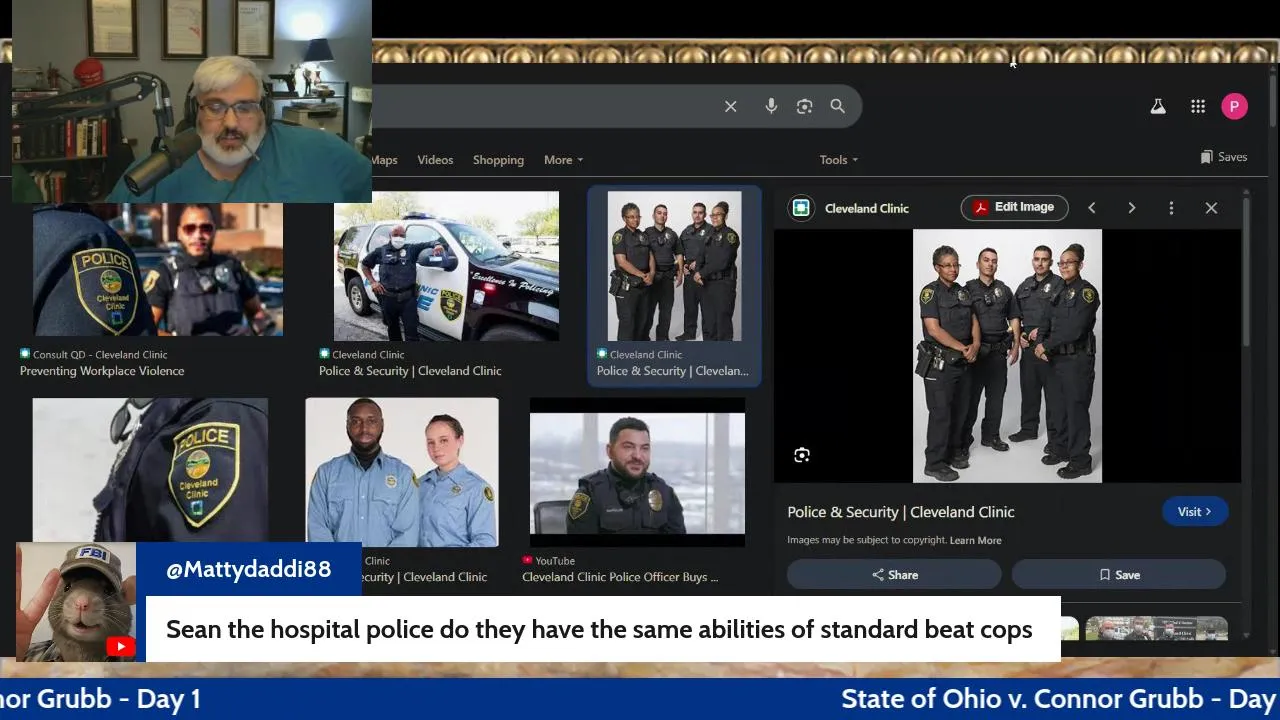Click the Cleveland Clinic favicon in preview header
Screen dimensions: 1280x720
tap(800, 208)
